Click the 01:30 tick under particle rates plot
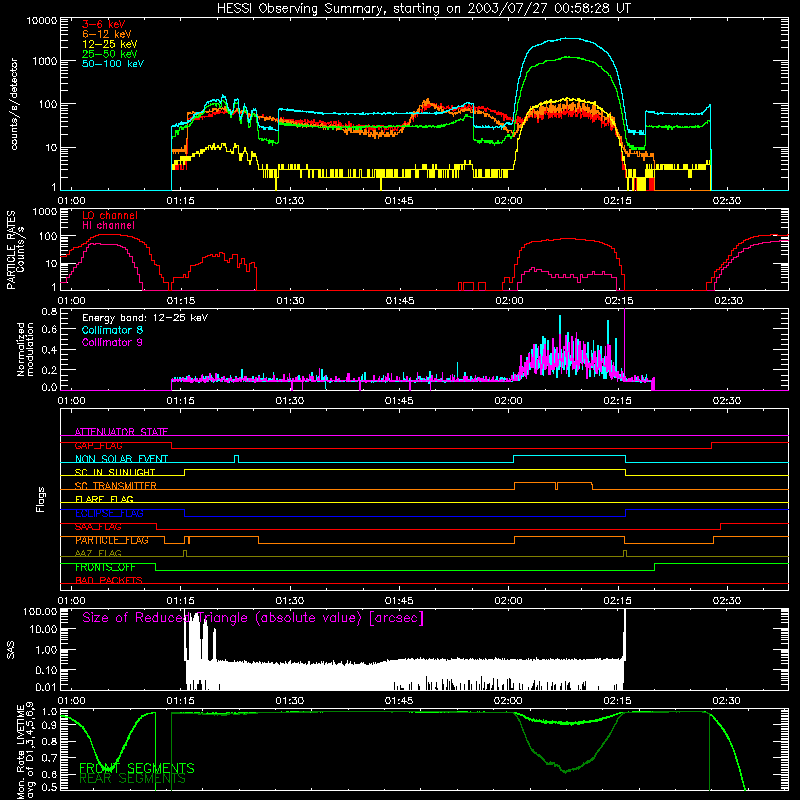 click(x=290, y=301)
